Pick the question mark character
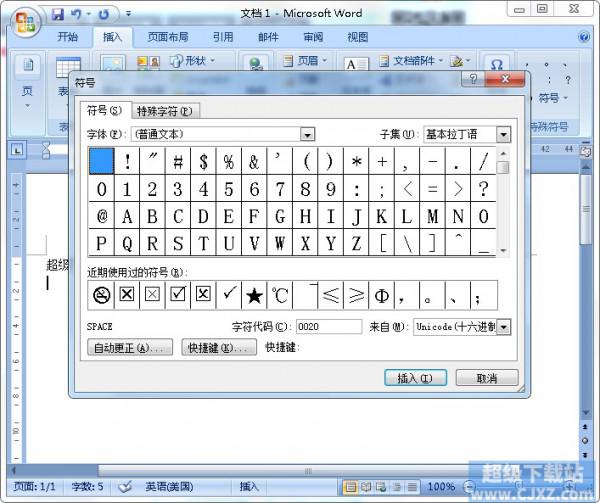 (x=483, y=189)
